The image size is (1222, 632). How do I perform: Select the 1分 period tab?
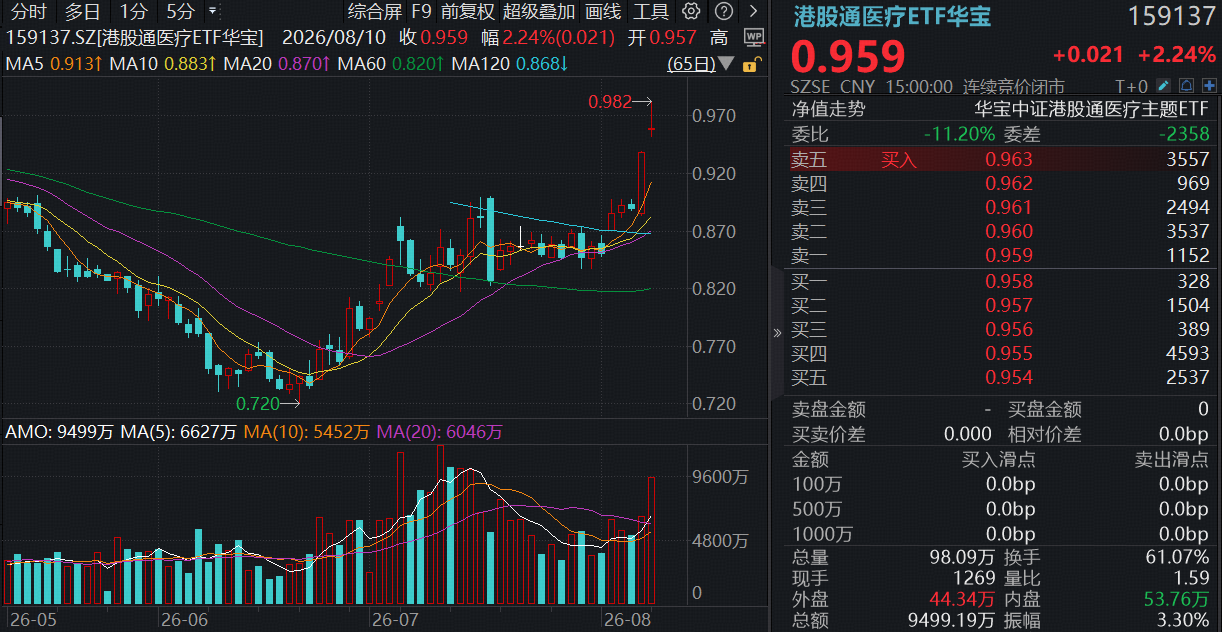(132, 12)
